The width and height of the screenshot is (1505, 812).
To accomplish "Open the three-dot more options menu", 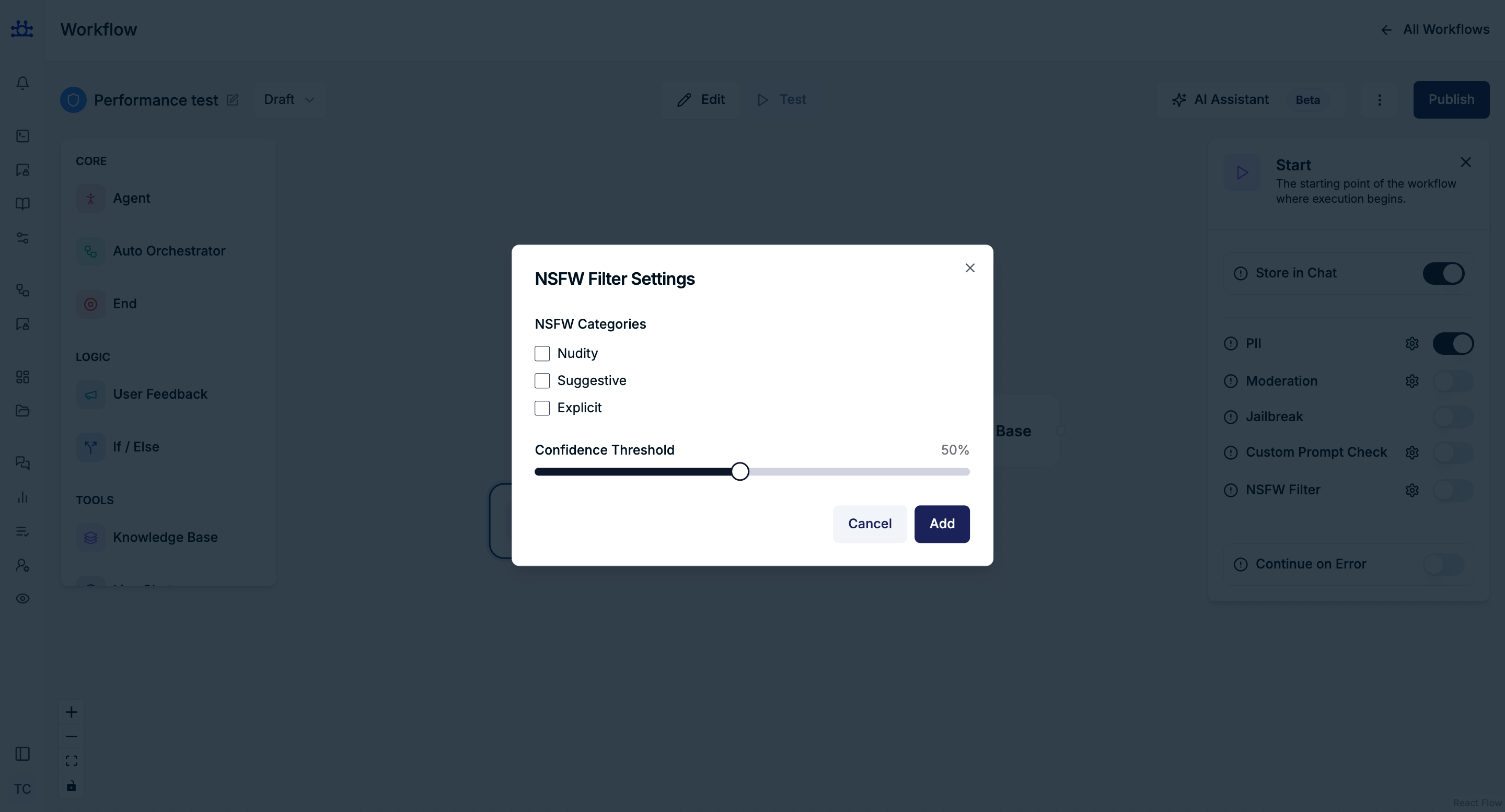I will click(1380, 100).
